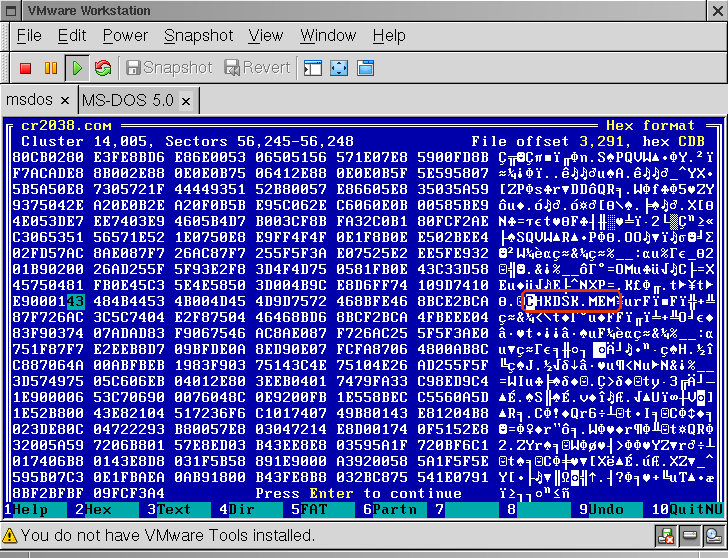Screen dimensions: 728x558
Task: Open the Power menu
Action: [125, 35]
